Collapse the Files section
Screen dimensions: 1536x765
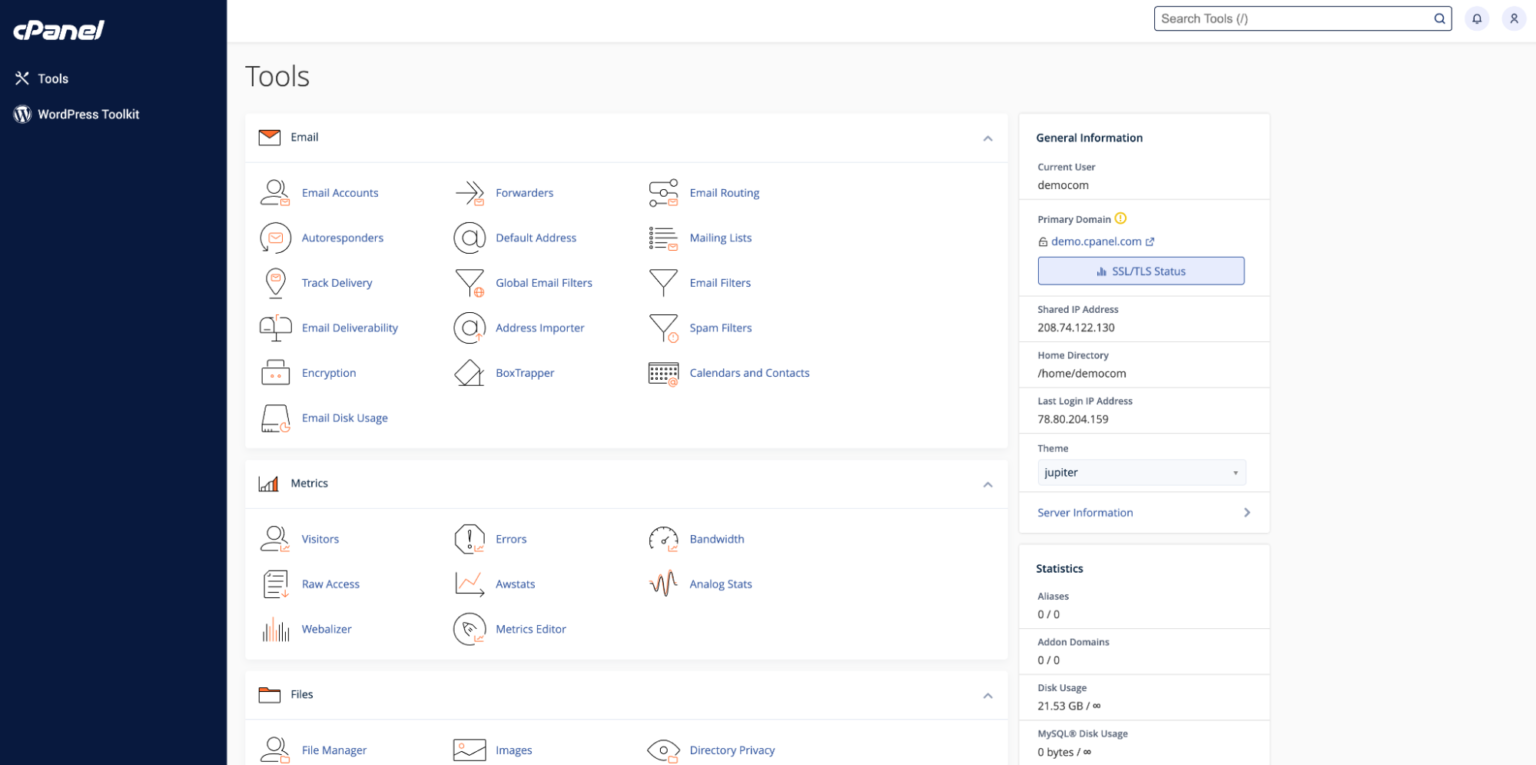point(987,695)
